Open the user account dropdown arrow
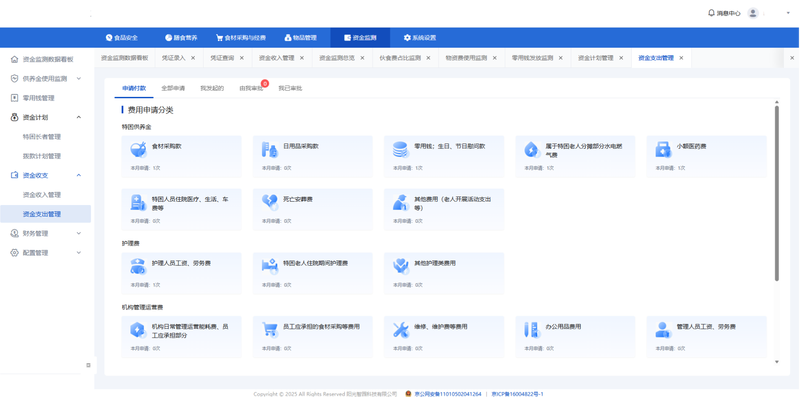 coord(788,13)
